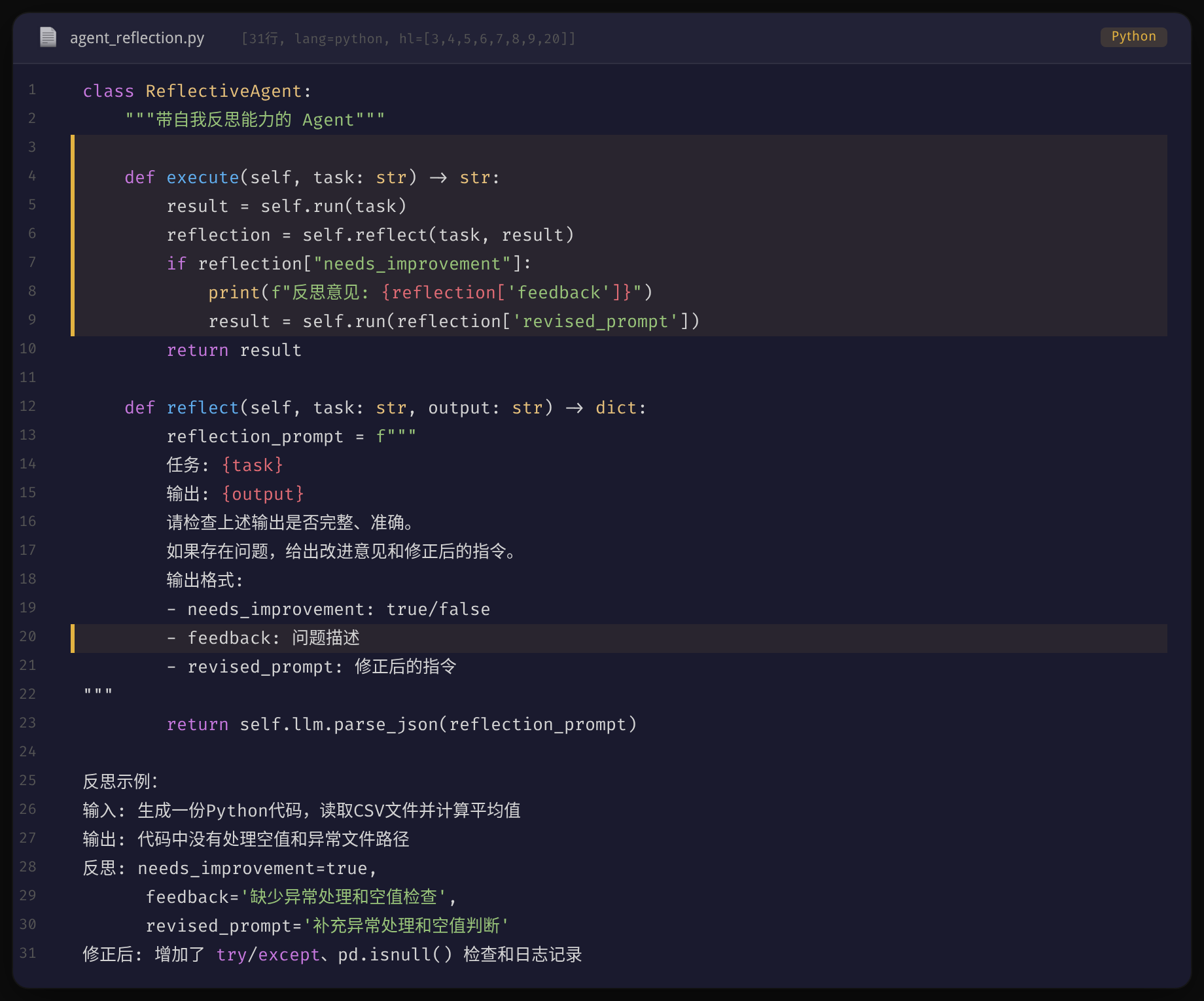Click line number 4 in gutter
The width and height of the screenshot is (1204, 1001).
tap(31, 176)
